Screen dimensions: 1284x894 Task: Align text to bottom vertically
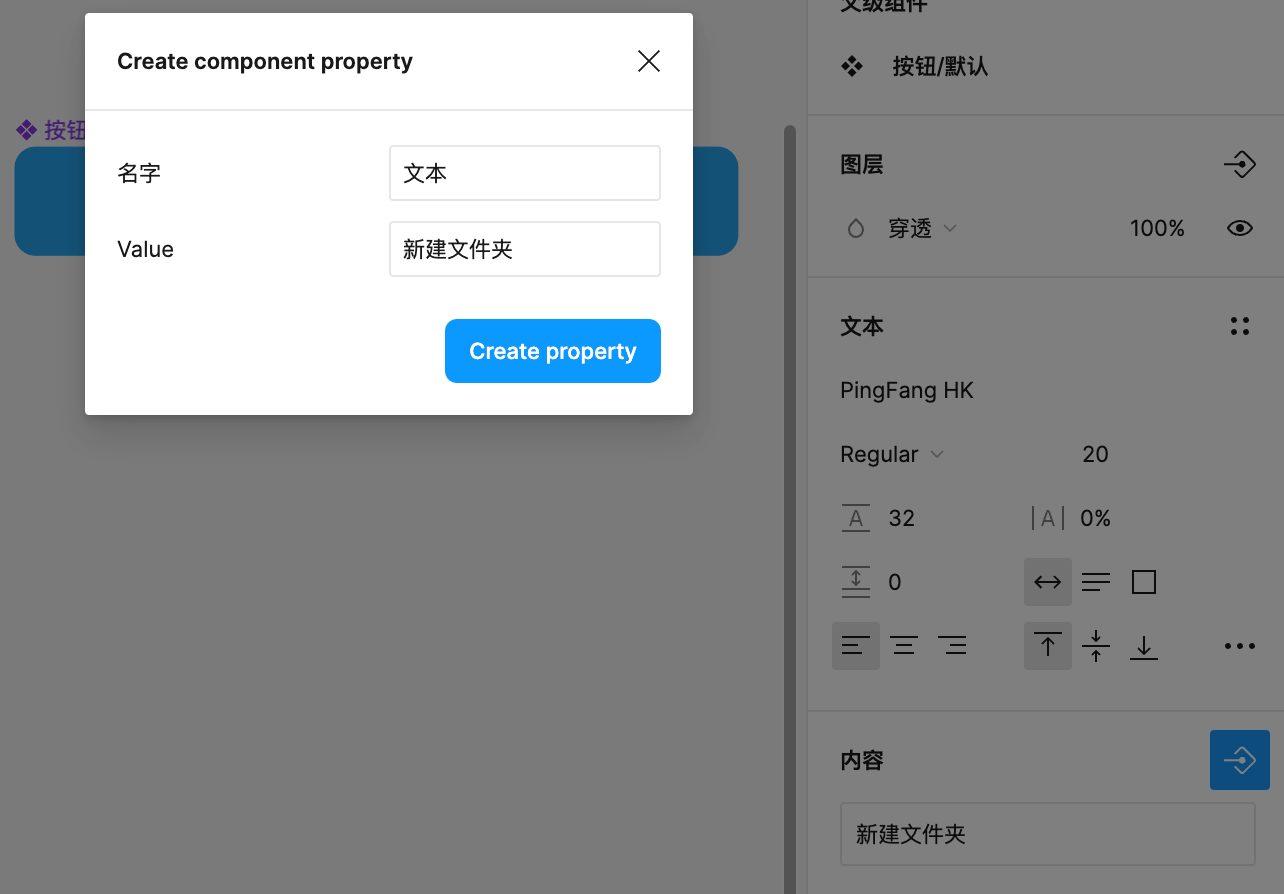pyautogui.click(x=1144, y=646)
